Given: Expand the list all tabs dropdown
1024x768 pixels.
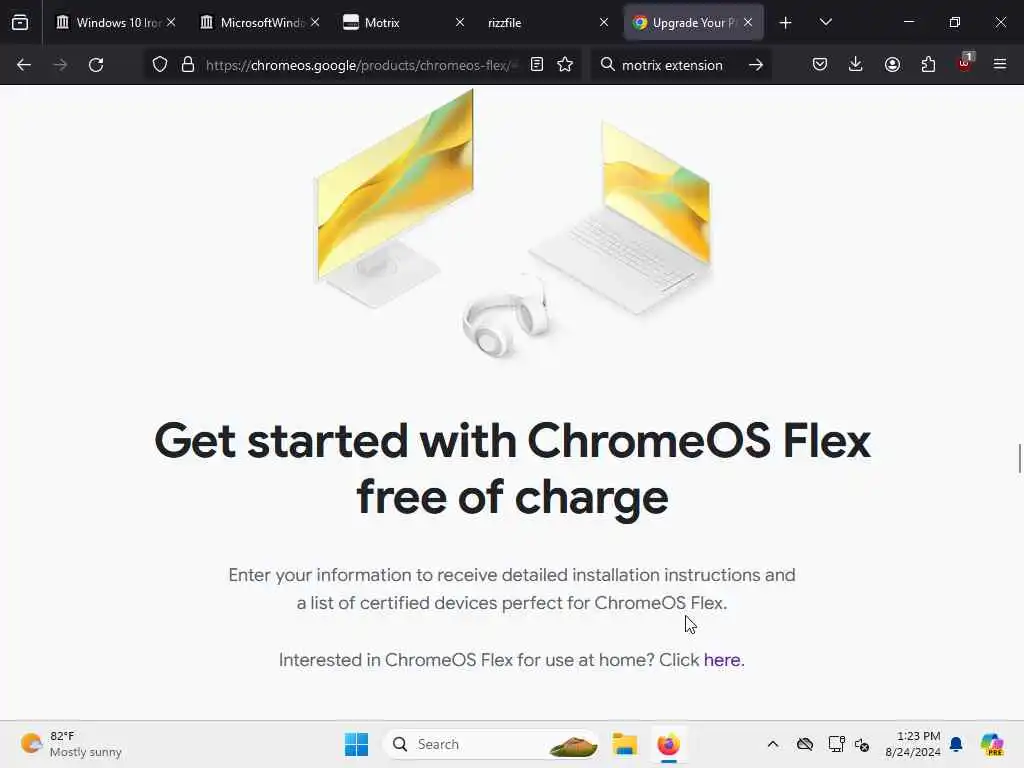Looking at the screenshot, I should [825, 22].
